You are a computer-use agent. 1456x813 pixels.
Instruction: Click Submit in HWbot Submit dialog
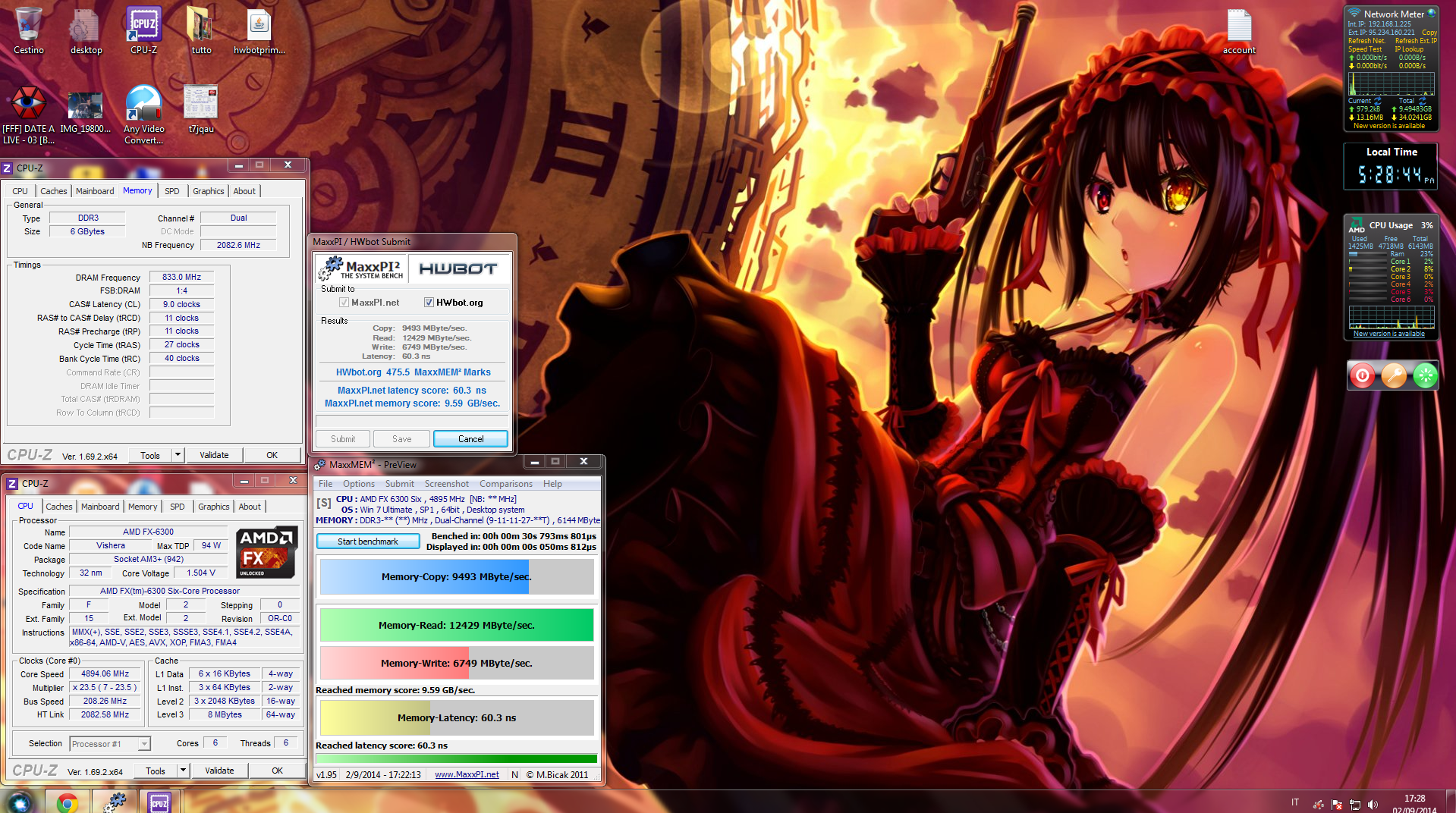[x=343, y=439]
